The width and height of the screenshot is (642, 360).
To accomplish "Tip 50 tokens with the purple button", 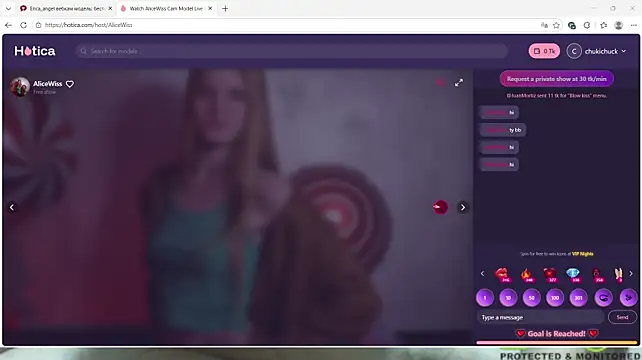I will coord(531,298).
